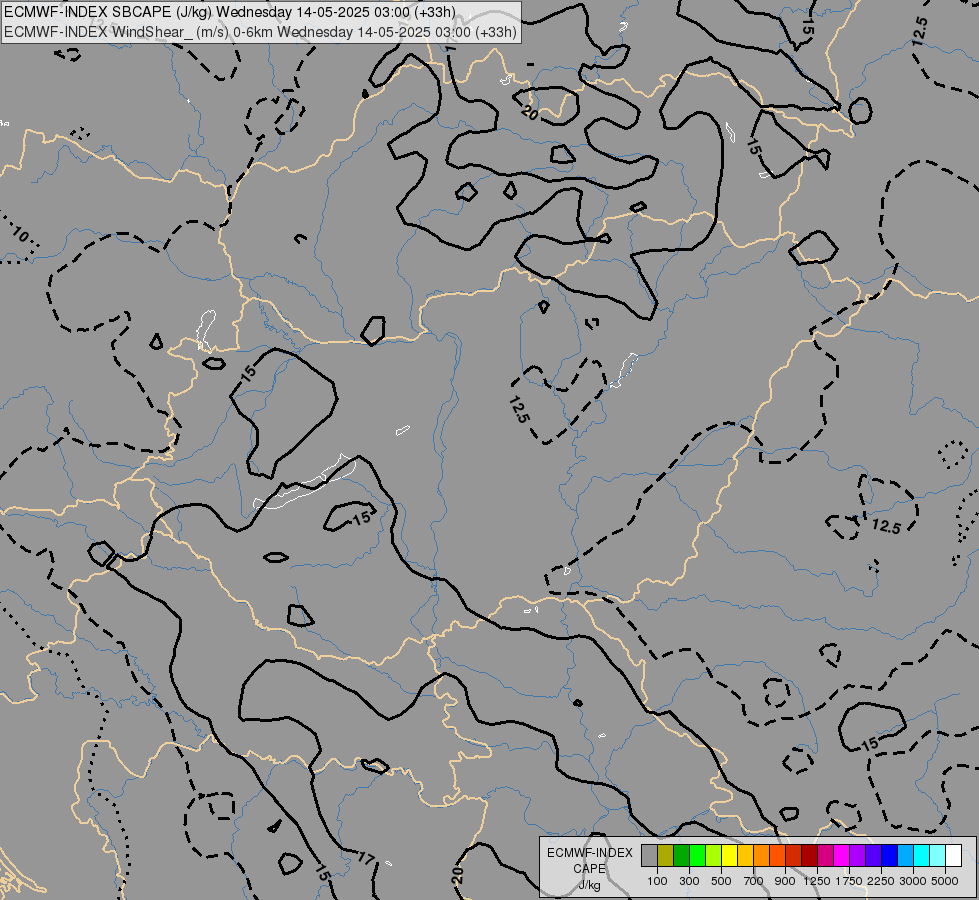Select the olive swatch in CAPE legend
The image size is (979, 900).
click(666, 855)
